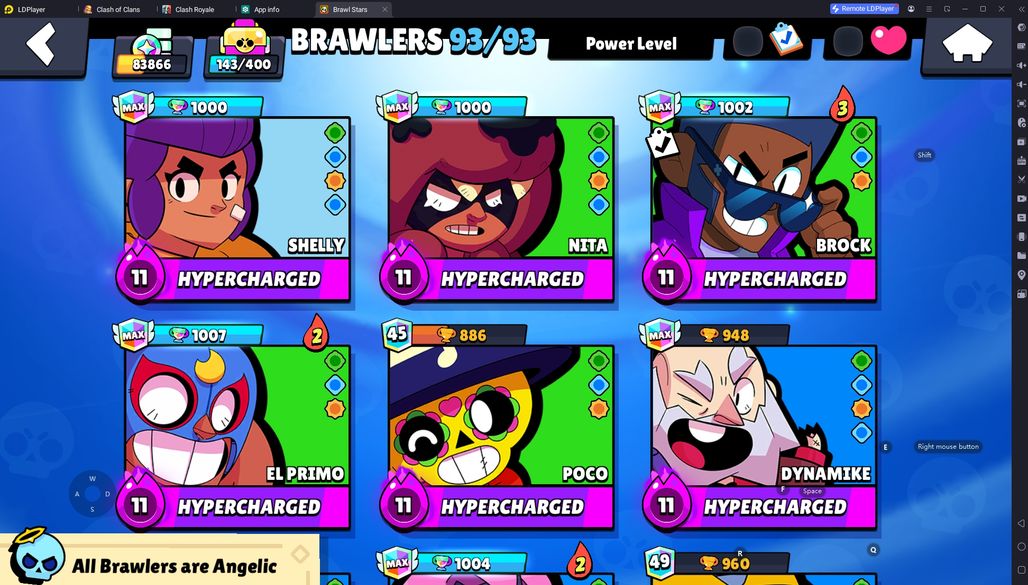Go to home via house icon
Viewport: 1028px width, 585px height.
click(966, 44)
